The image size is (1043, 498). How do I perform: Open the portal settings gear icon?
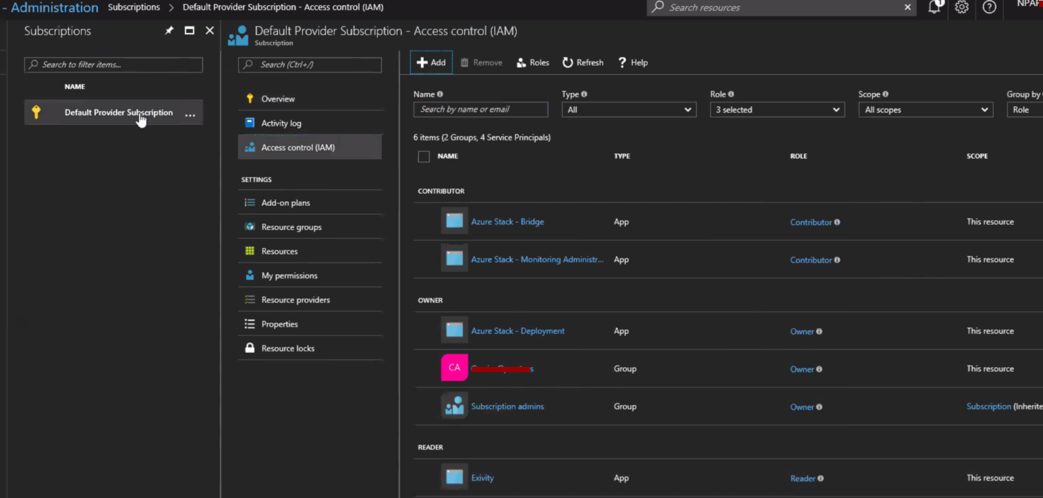(x=961, y=7)
